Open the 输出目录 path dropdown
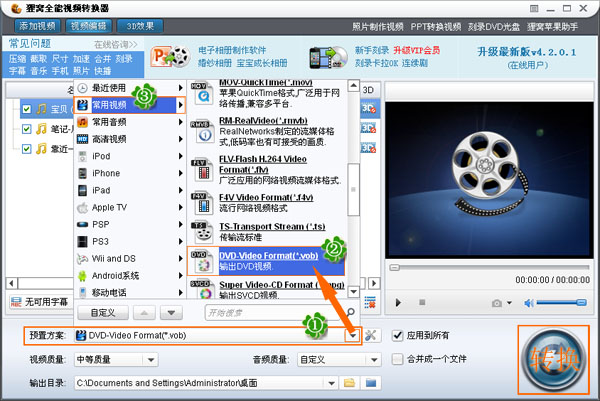This screenshot has height=401, width=600. tap(331, 383)
